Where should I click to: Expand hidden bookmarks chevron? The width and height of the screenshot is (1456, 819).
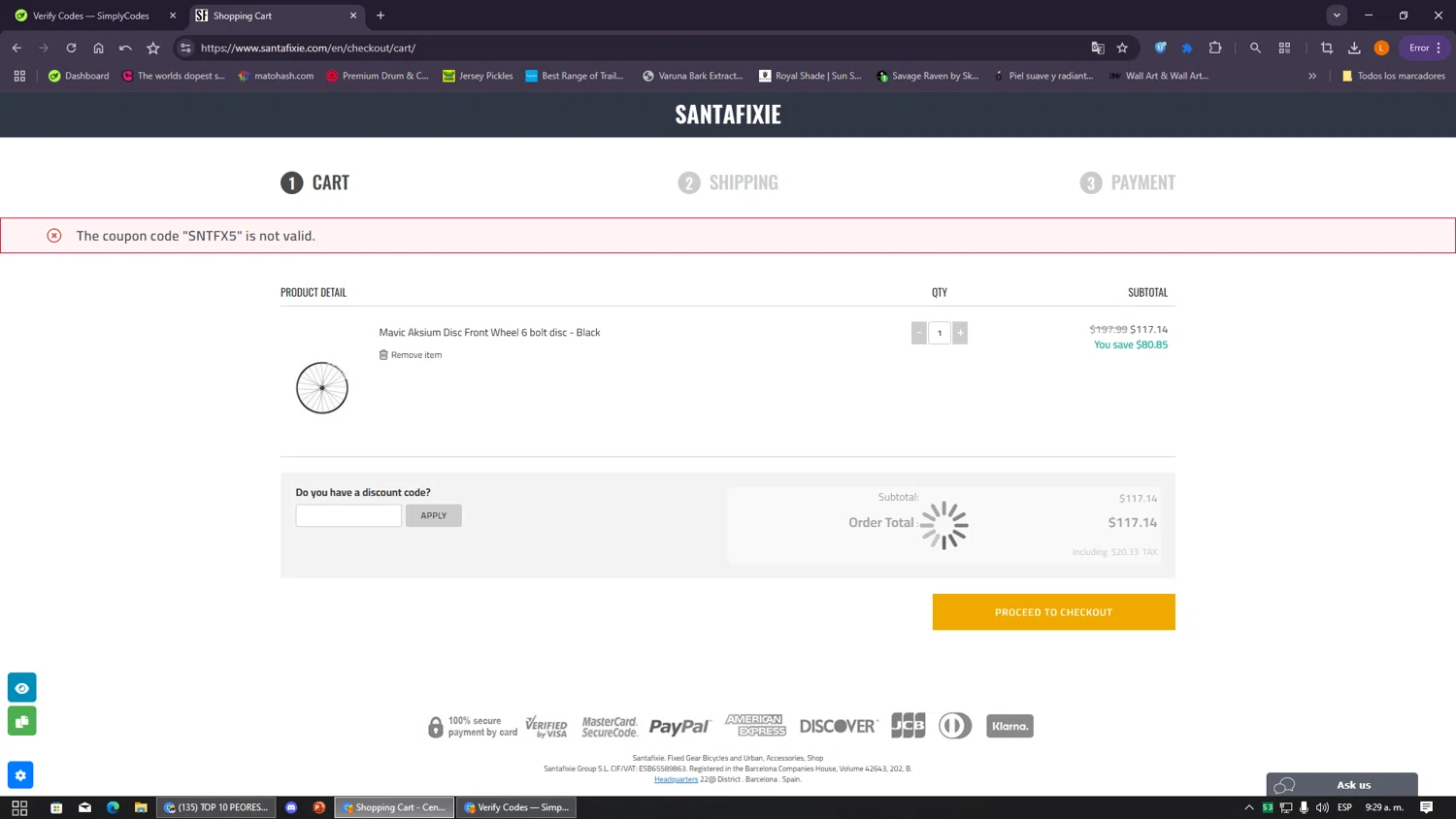tap(1312, 76)
